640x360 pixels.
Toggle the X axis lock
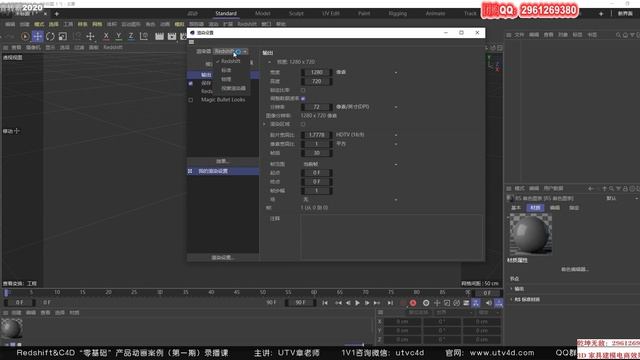coord(106,36)
